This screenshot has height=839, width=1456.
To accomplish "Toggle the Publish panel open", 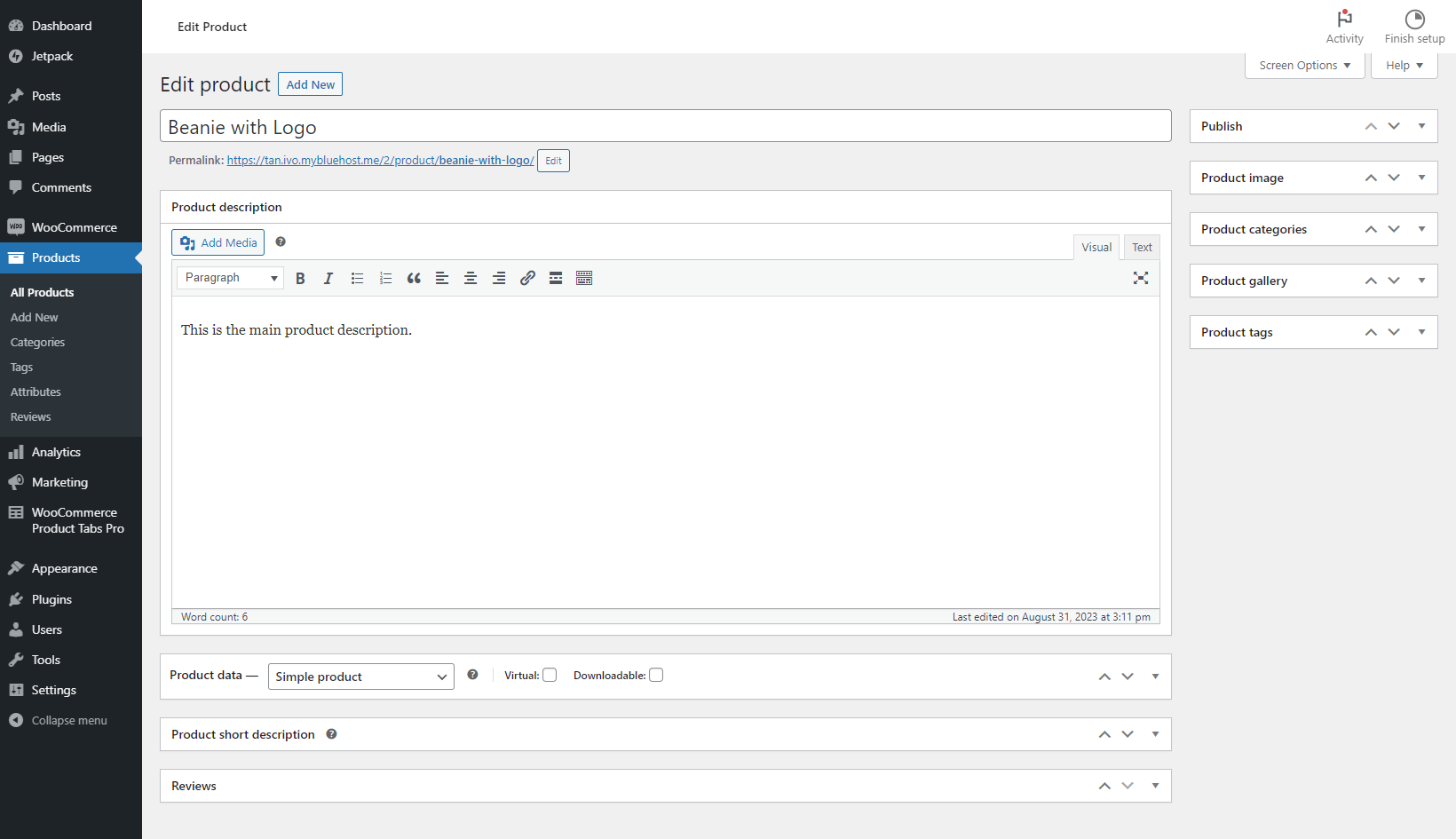I will pyautogui.click(x=1421, y=126).
